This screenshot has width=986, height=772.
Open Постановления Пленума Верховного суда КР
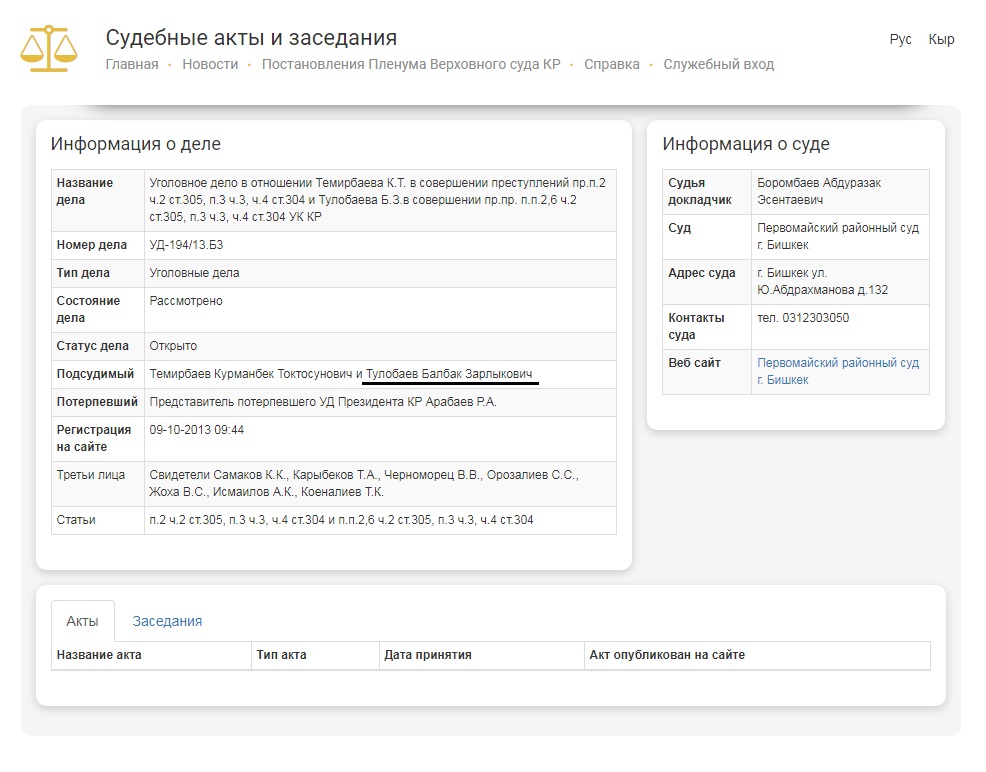coord(411,64)
